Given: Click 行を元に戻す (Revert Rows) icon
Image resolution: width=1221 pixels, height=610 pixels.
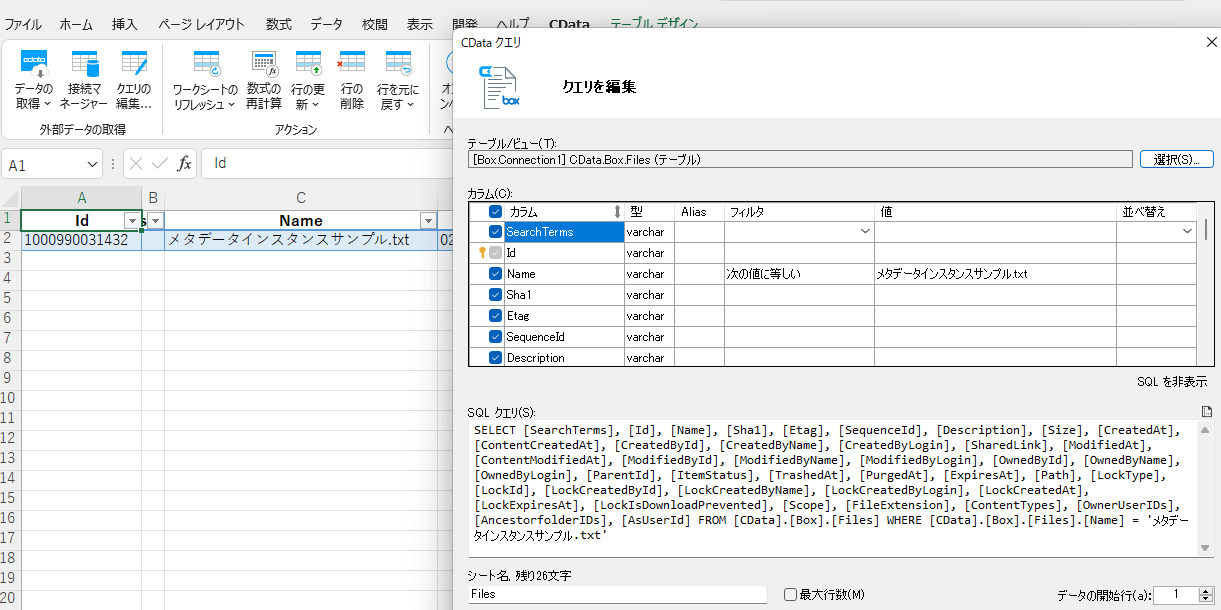Looking at the screenshot, I should click(x=398, y=80).
